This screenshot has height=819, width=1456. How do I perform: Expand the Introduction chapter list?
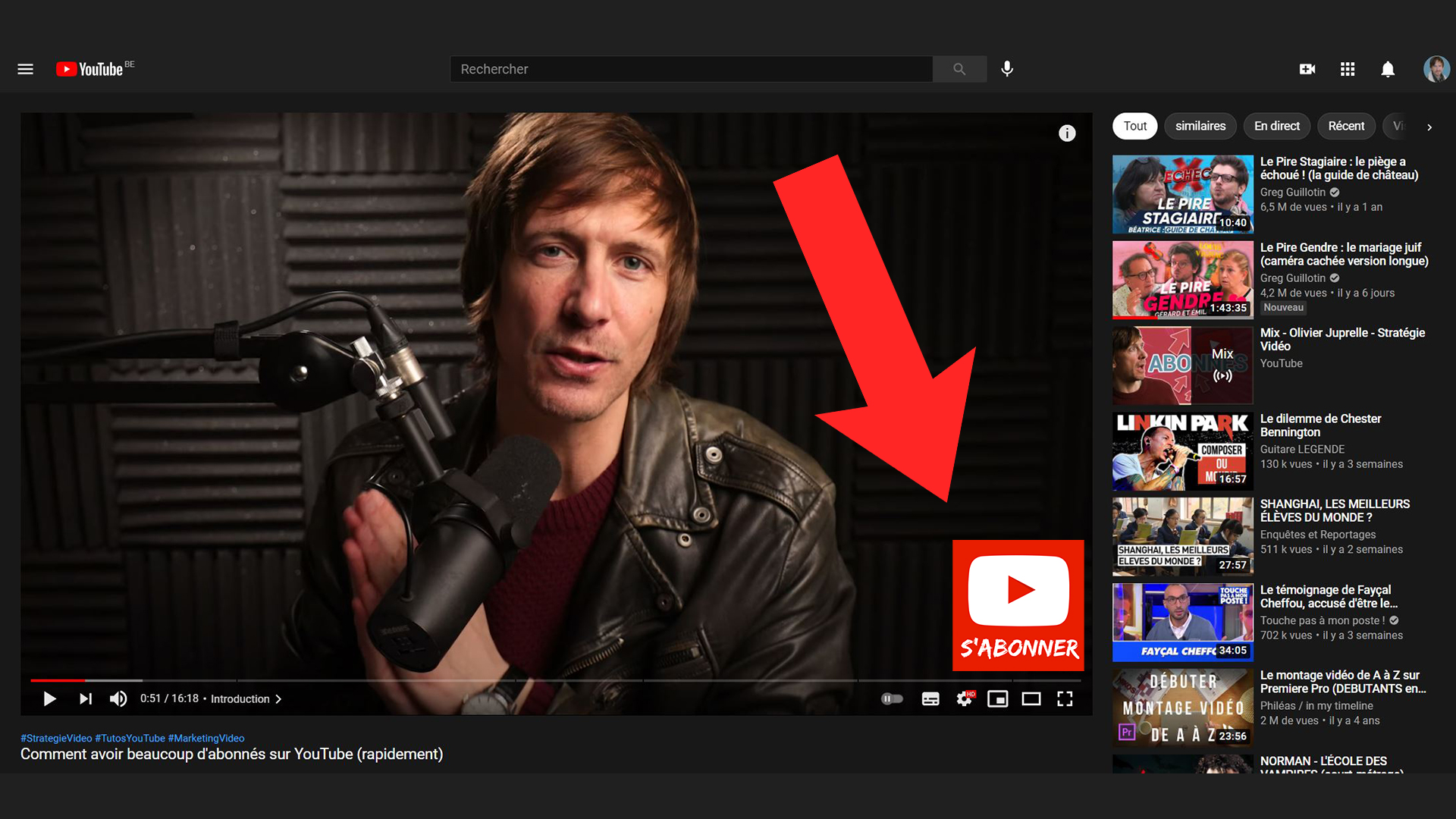coord(246,698)
